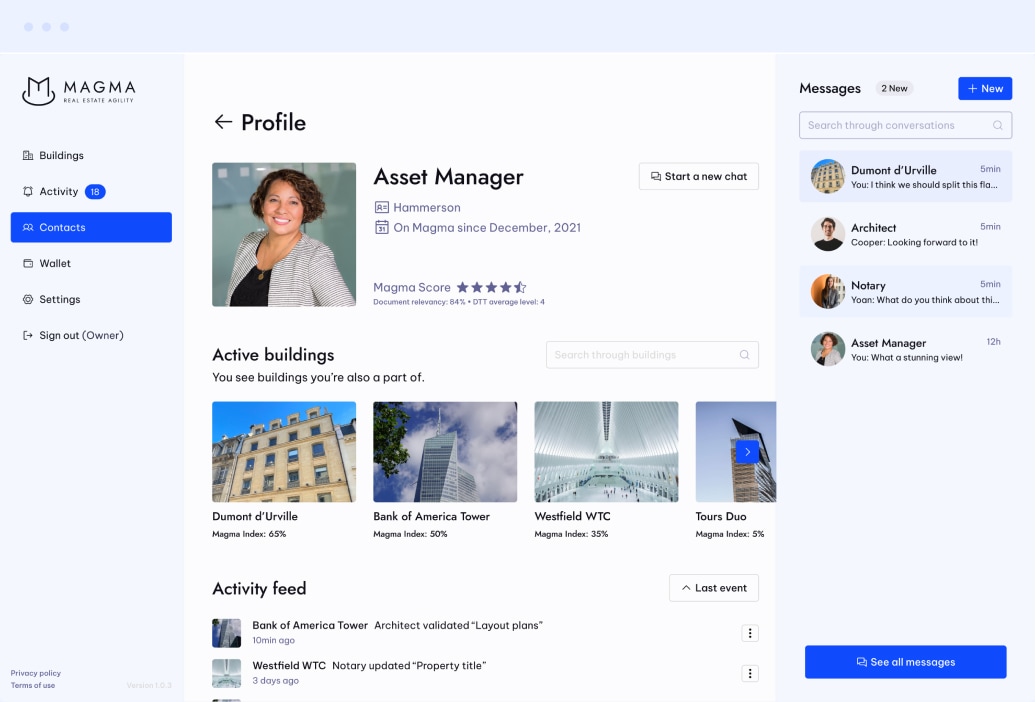The width and height of the screenshot is (1036, 702).
Task: Open See all messages
Action: (x=905, y=661)
